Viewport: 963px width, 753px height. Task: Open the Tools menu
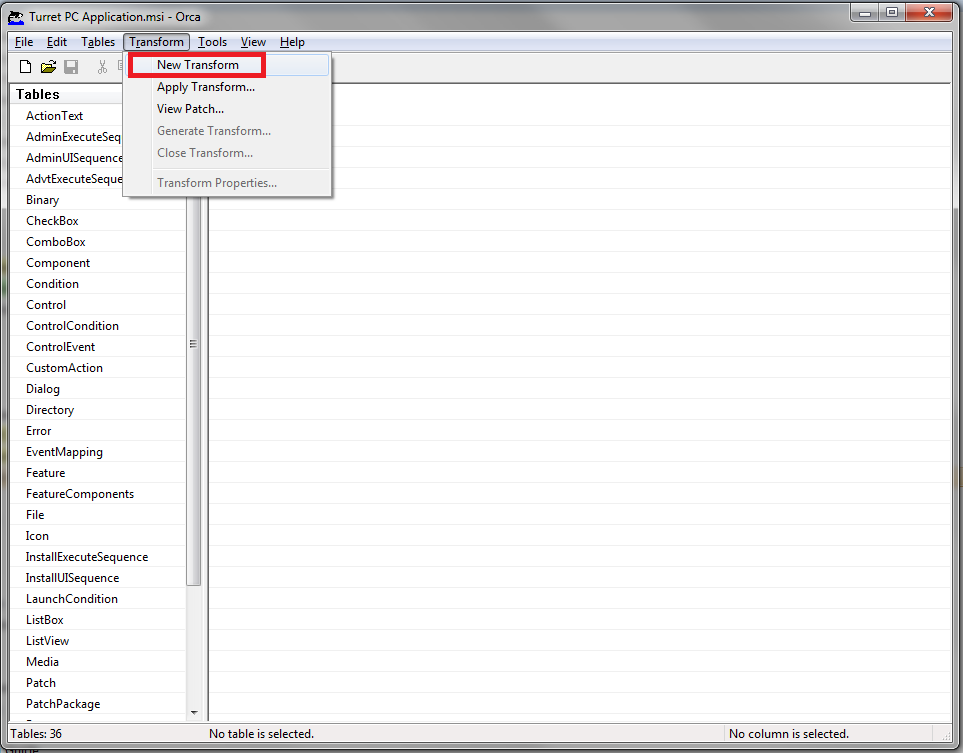[x=212, y=42]
